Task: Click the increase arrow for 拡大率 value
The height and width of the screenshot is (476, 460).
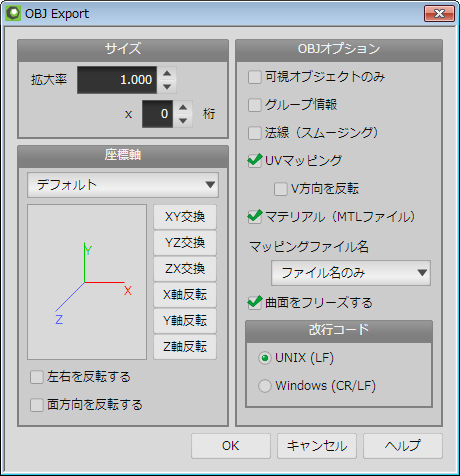Action: coord(167,73)
